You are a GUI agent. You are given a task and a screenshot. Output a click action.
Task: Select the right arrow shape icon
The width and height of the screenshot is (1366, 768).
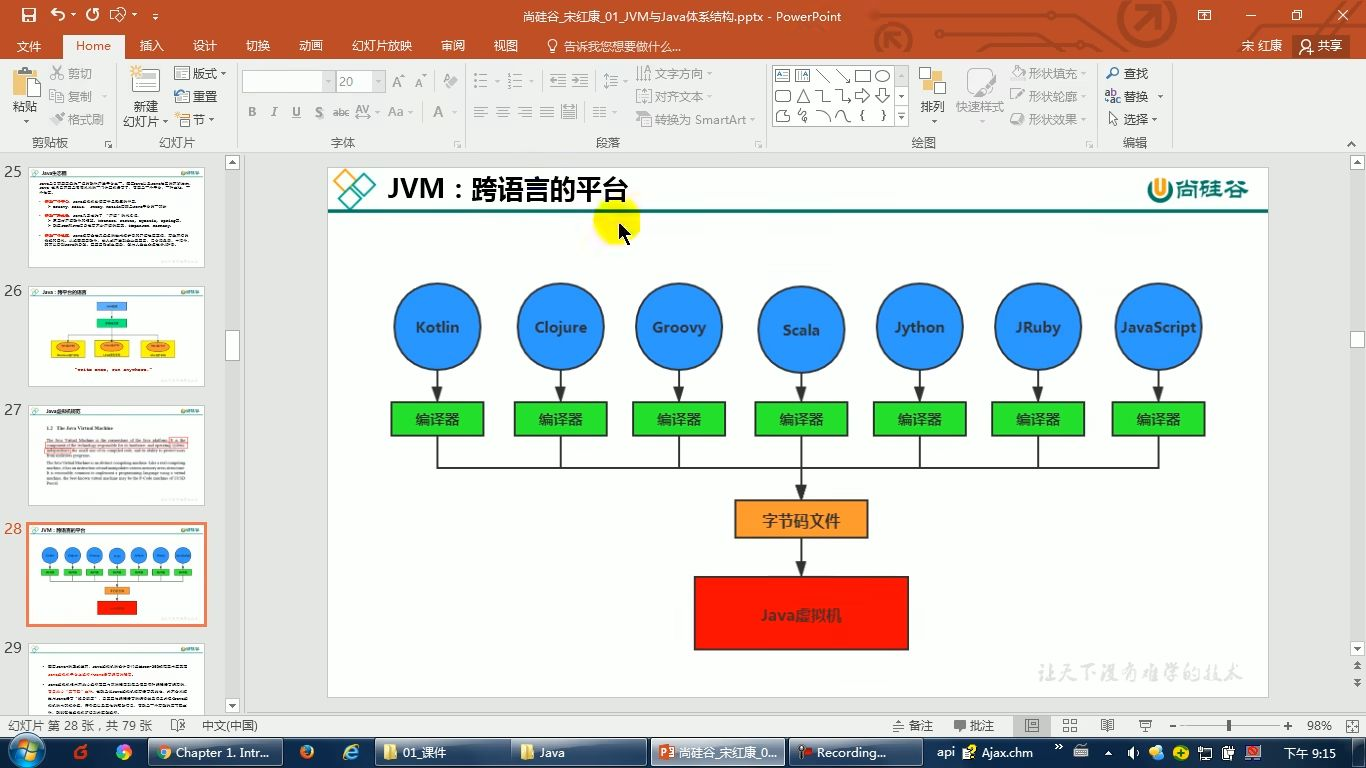[862, 96]
